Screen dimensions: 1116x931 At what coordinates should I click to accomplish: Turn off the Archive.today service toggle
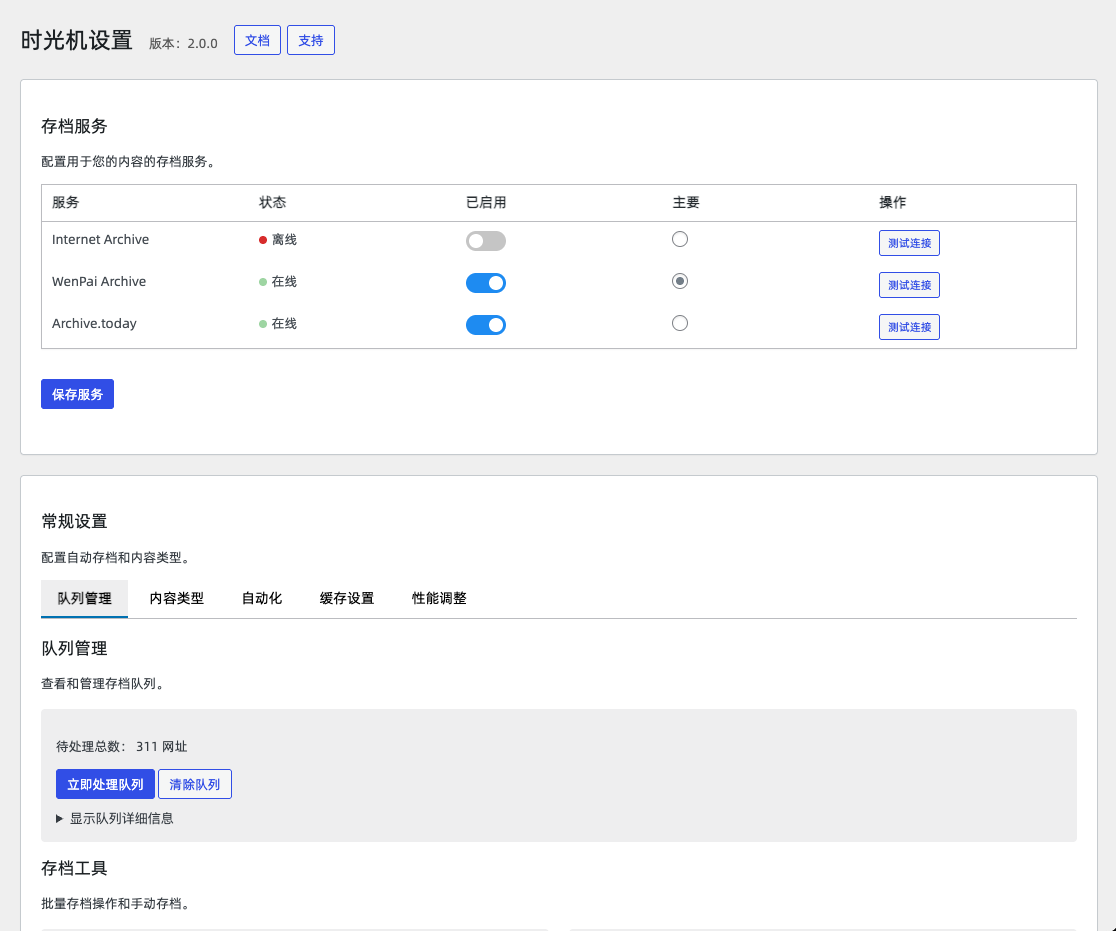tap(485, 325)
